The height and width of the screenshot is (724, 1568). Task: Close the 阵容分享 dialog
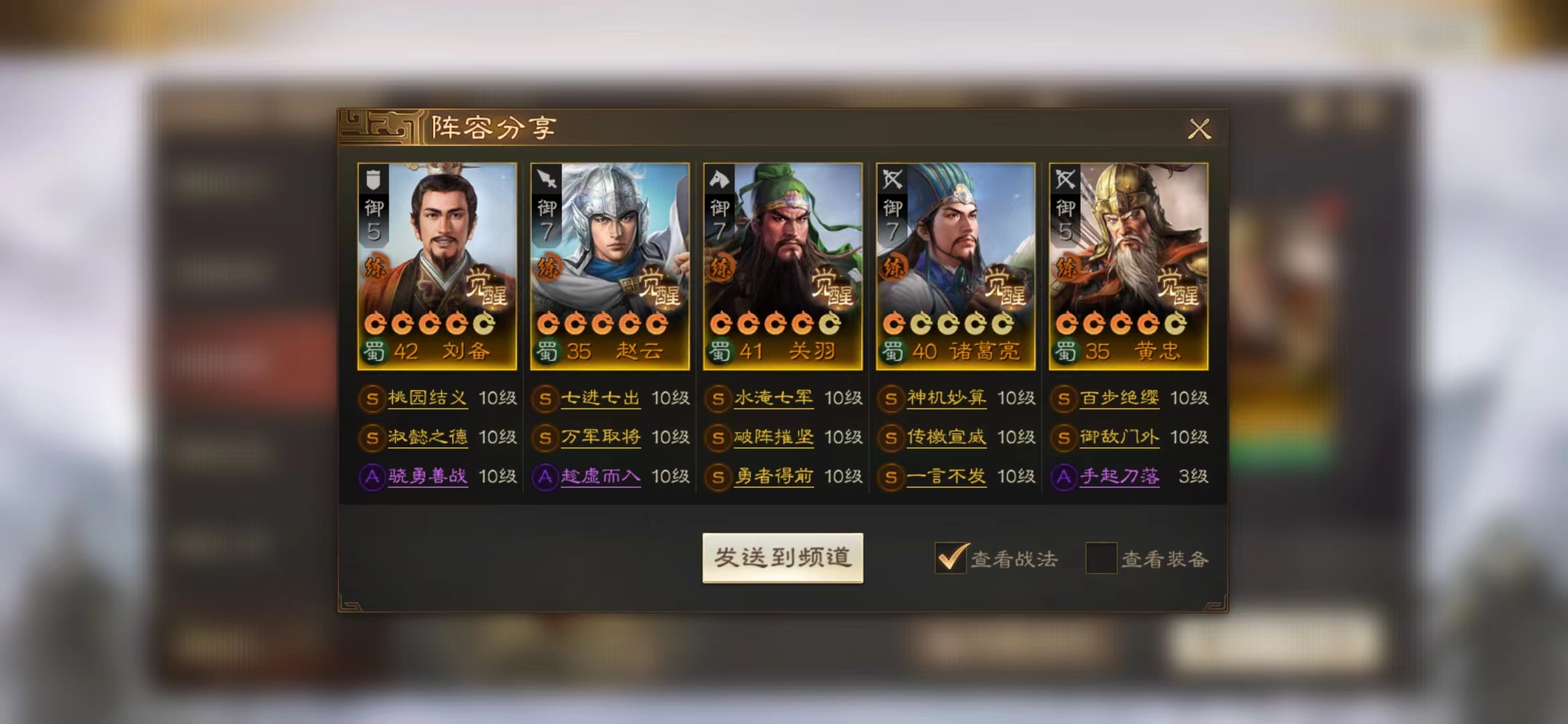[x=1199, y=128]
